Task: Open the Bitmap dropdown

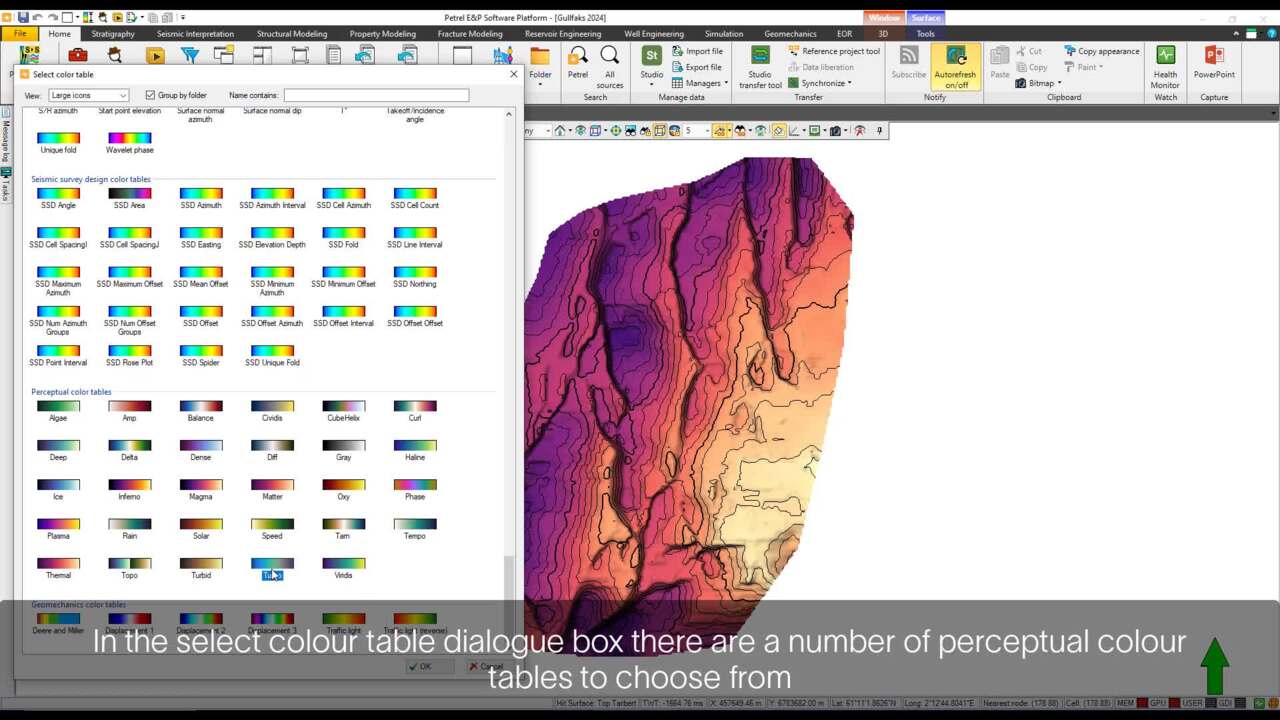Action: tap(1040, 83)
